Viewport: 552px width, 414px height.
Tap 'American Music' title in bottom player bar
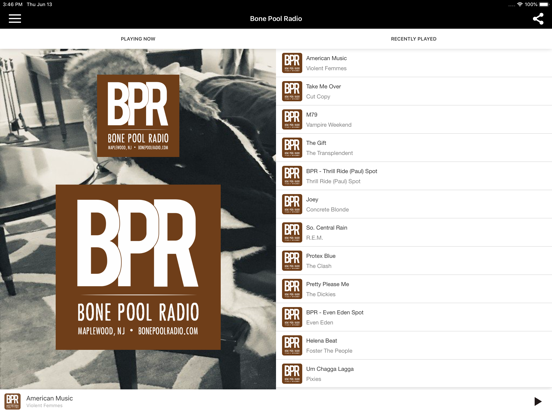point(49,398)
